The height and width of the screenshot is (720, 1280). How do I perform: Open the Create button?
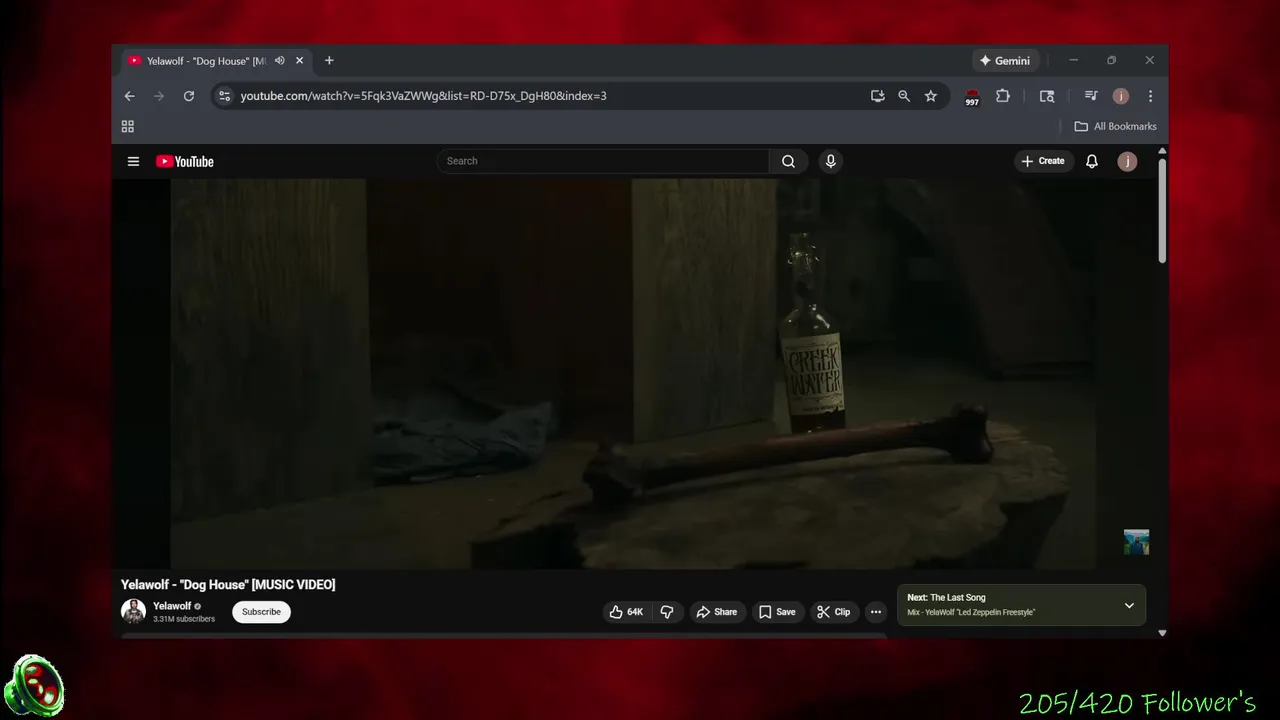pyautogui.click(x=1043, y=161)
